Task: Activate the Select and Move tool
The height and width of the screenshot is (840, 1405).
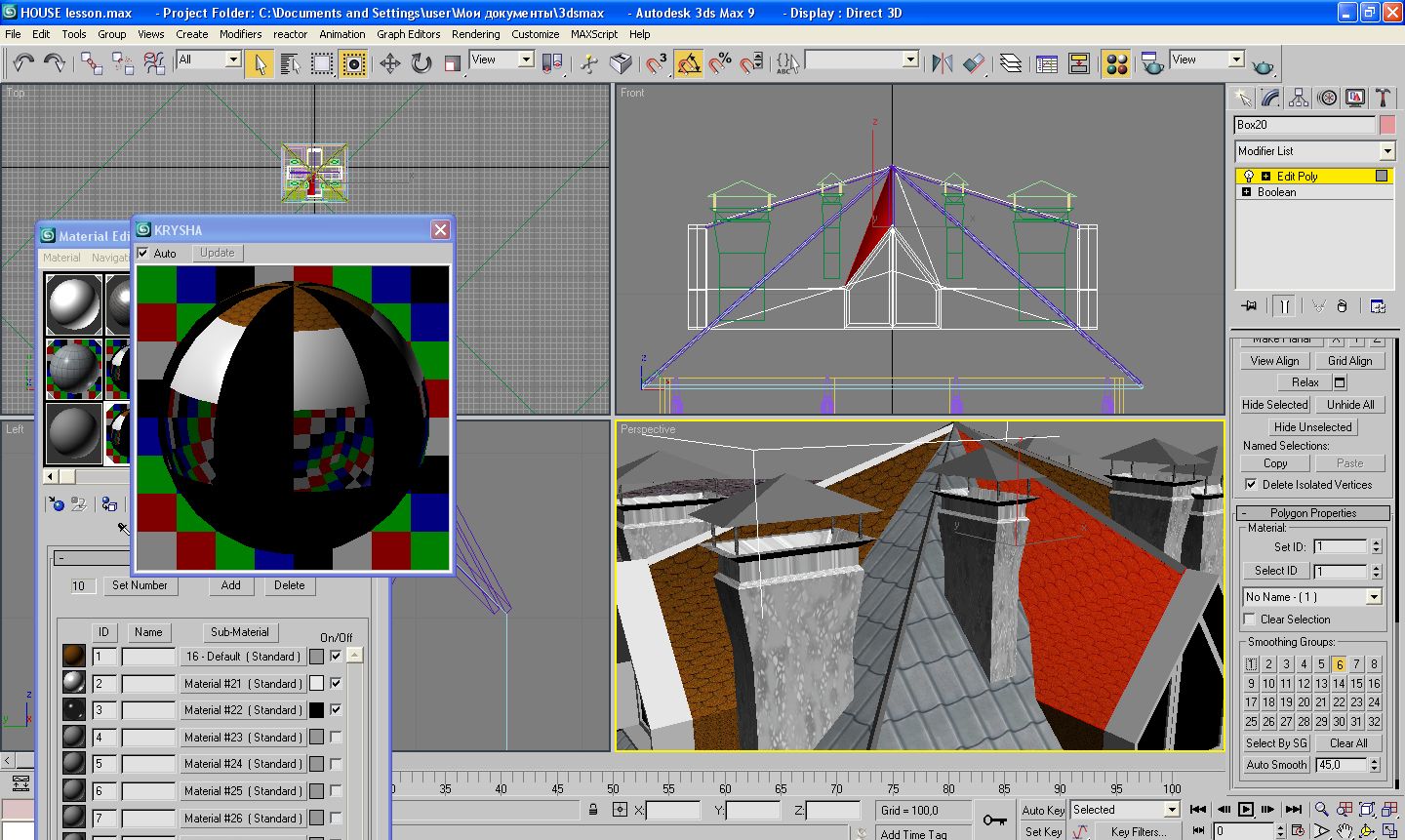Action: [389, 63]
